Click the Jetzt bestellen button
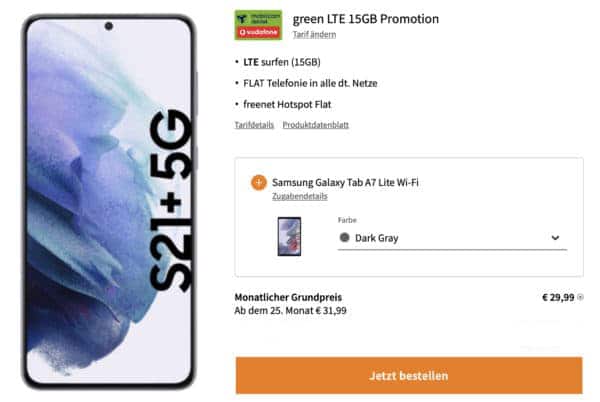Viewport: 600px width, 402px height. point(409,376)
